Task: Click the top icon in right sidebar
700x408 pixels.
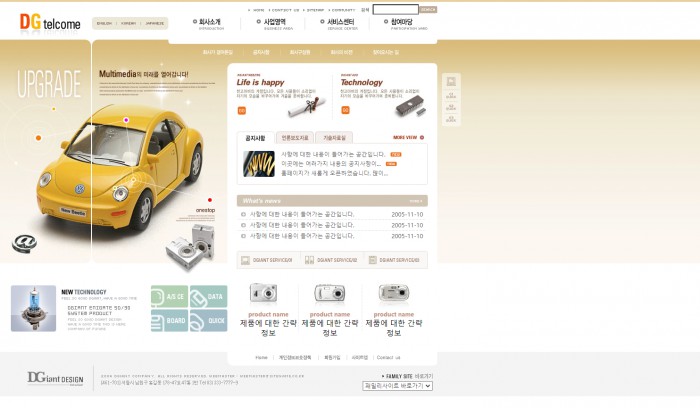Action: pos(450,81)
